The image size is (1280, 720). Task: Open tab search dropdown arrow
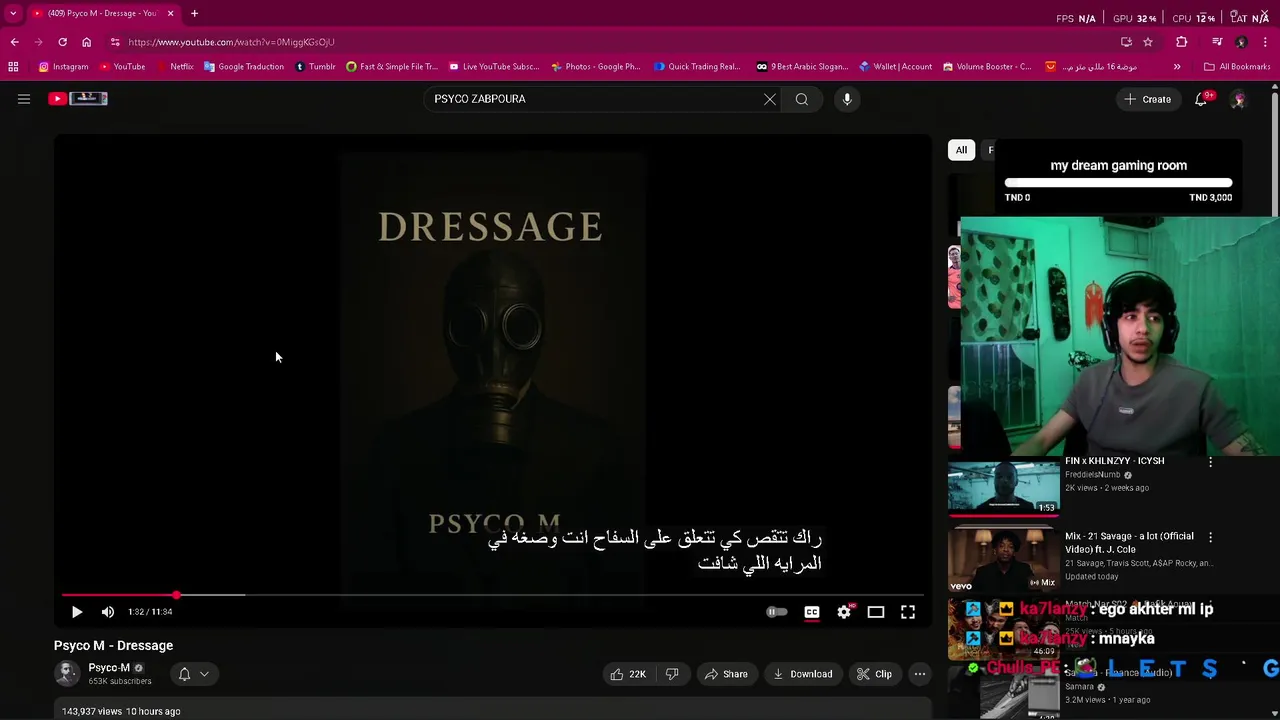coord(13,13)
